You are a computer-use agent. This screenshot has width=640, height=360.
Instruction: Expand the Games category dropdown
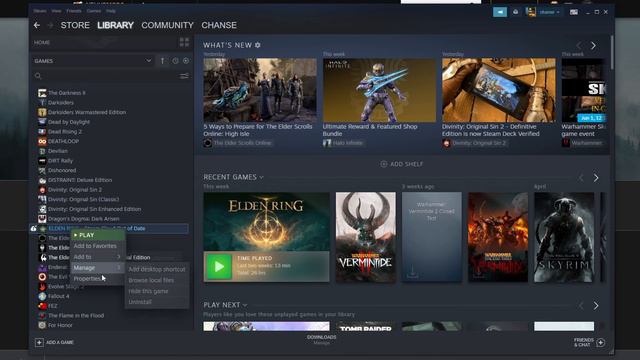(x=149, y=61)
